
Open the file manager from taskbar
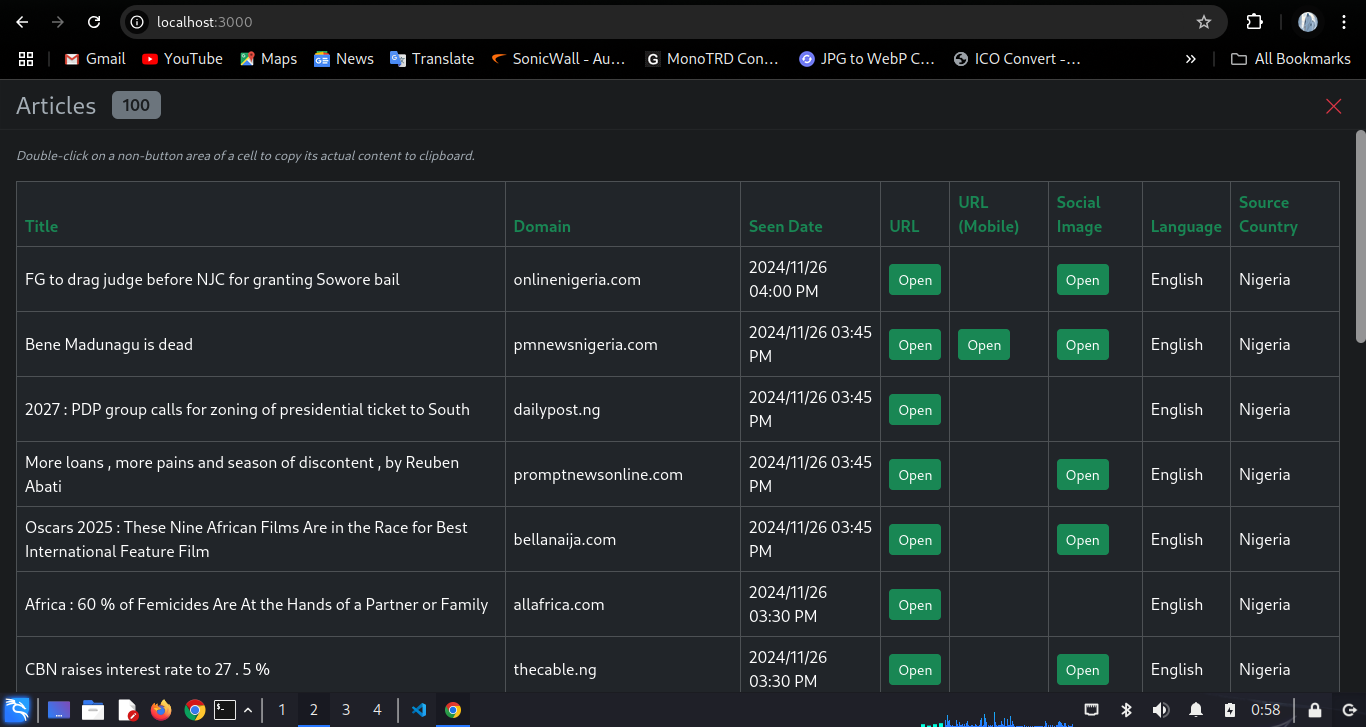coord(93,710)
